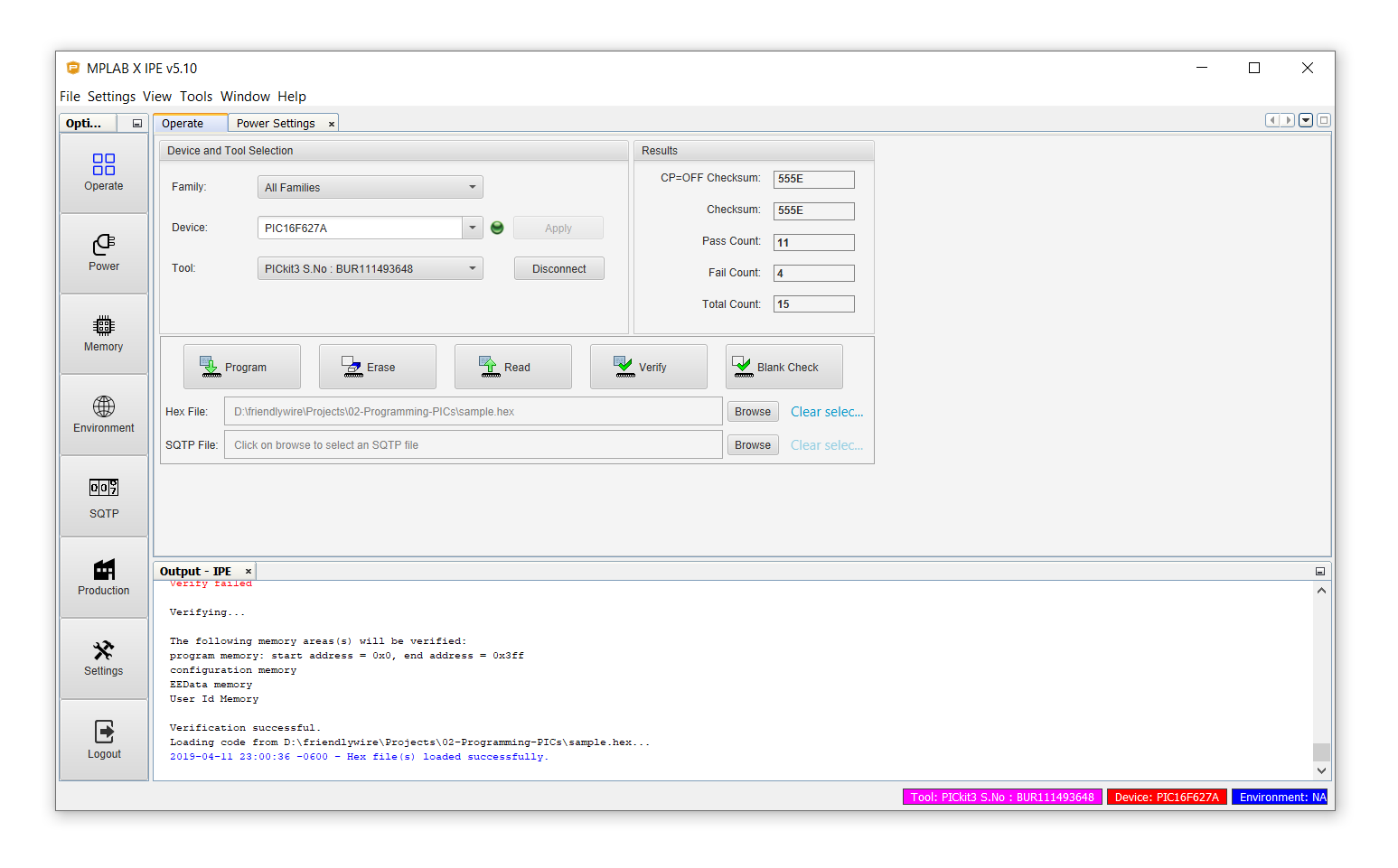Screen dimensions: 1398x868
Task: Open the Tools menu
Action: [195, 97]
